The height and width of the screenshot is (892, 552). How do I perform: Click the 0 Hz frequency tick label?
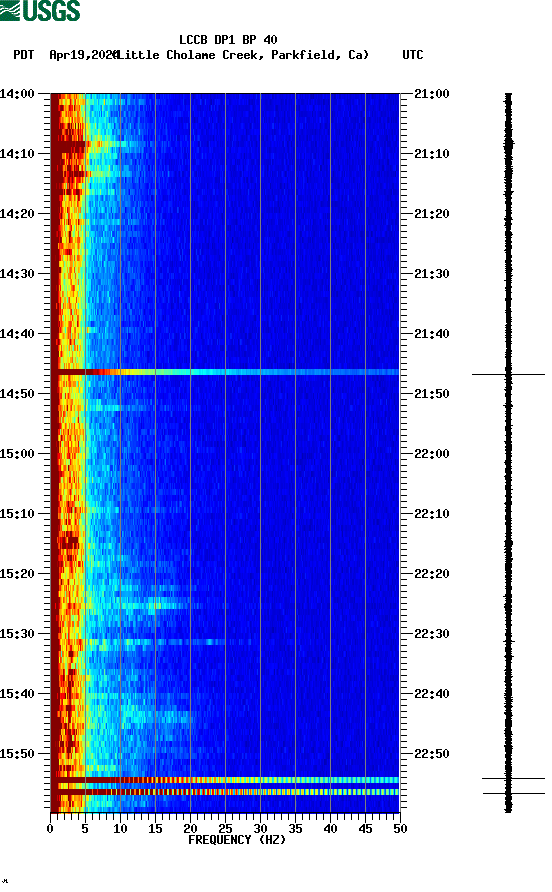pyautogui.click(x=50, y=829)
